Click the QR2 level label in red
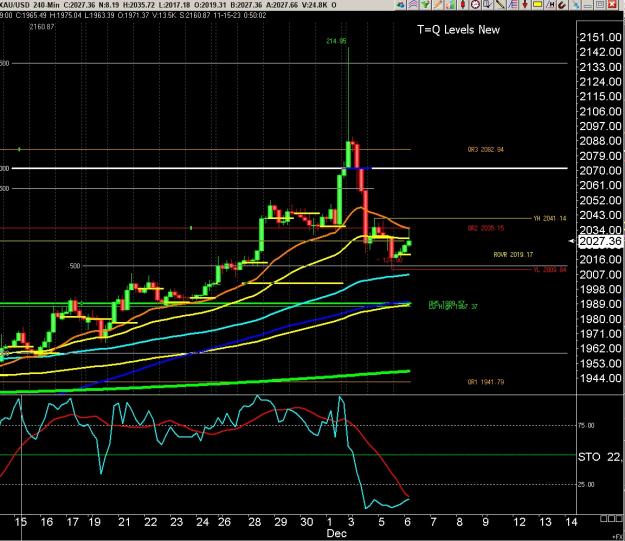Image resolution: width=625 pixels, height=541 pixels. (485, 228)
